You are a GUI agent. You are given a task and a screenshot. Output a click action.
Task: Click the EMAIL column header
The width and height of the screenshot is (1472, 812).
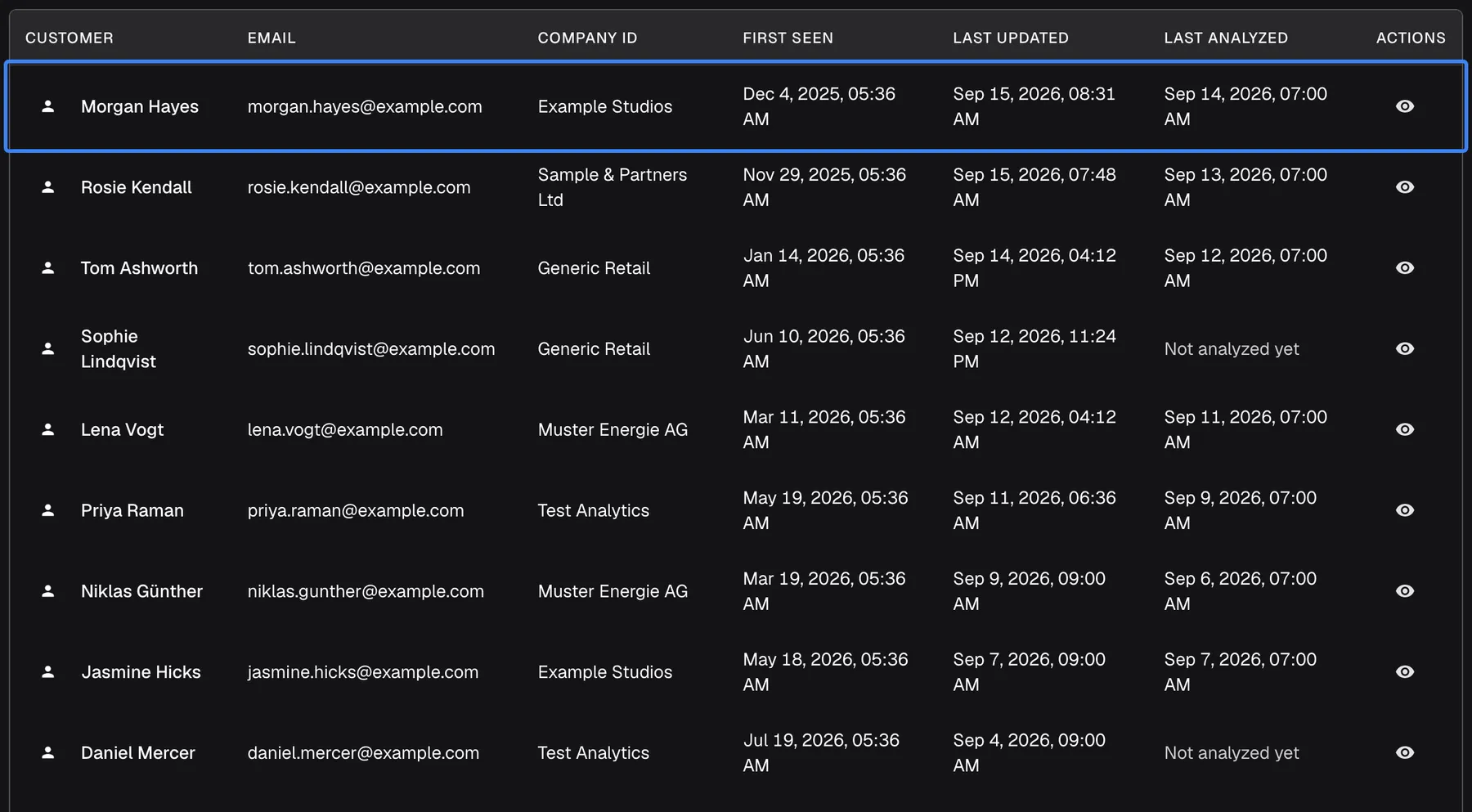[x=272, y=38]
